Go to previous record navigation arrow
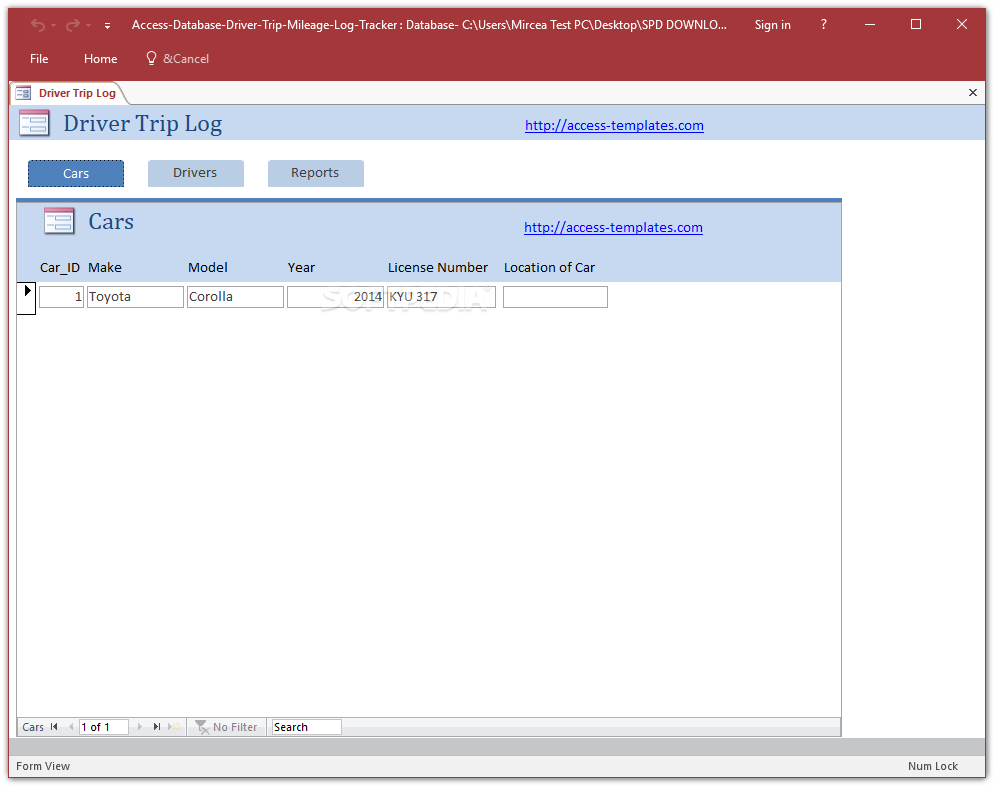This screenshot has width=994, height=786. coord(70,726)
